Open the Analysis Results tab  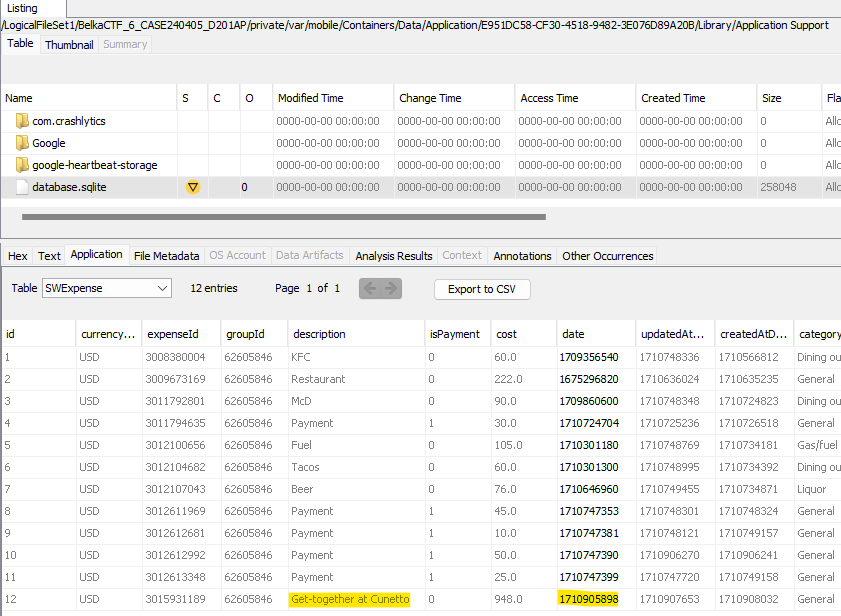pos(394,256)
